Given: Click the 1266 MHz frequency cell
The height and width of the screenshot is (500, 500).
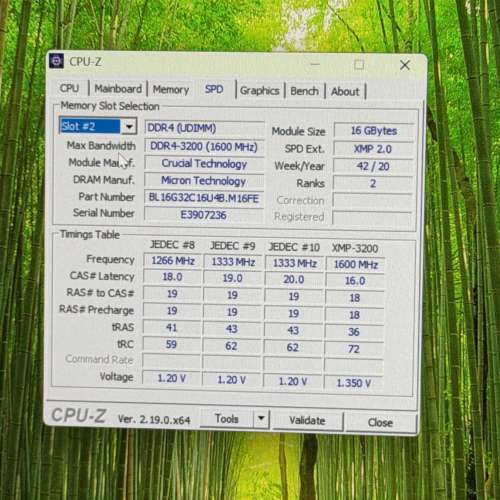Looking at the screenshot, I should [x=173, y=260].
